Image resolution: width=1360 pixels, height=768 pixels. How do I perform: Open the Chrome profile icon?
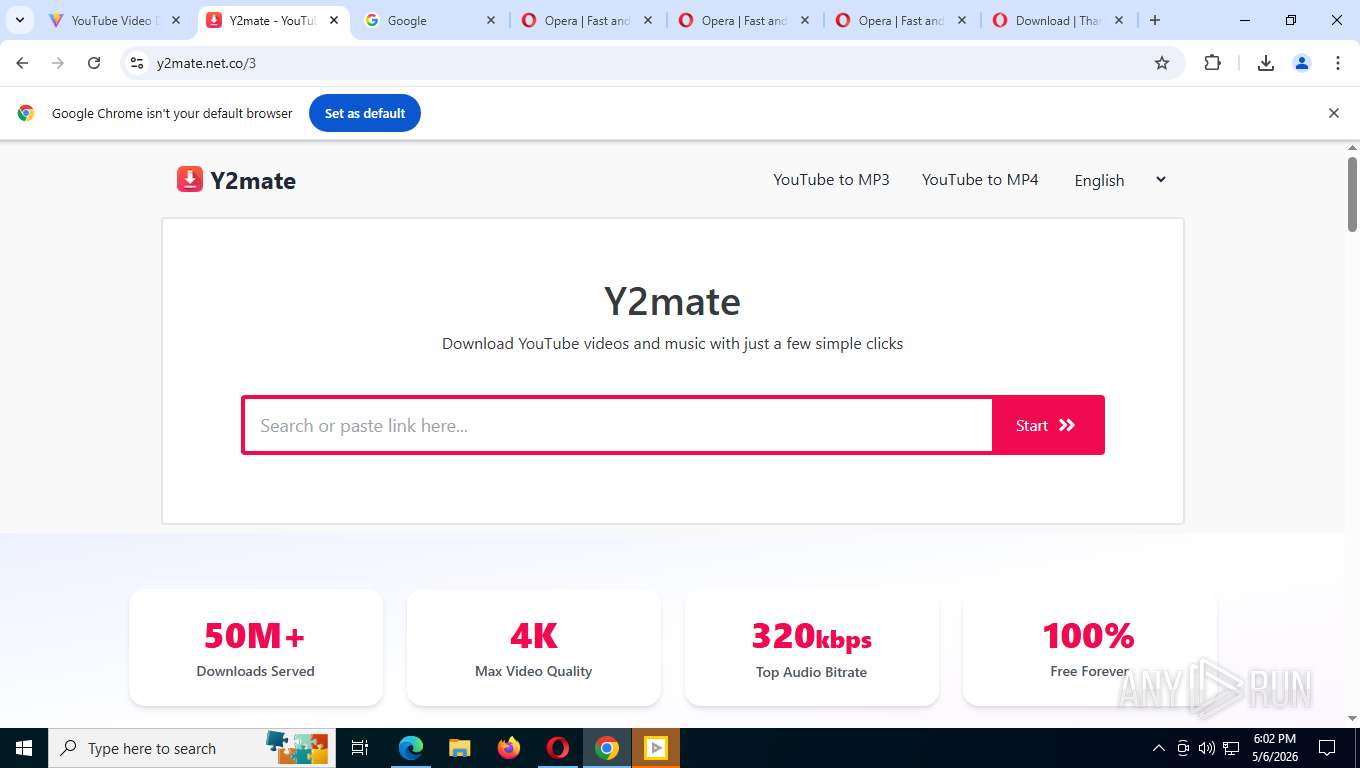[x=1302, y=63]
